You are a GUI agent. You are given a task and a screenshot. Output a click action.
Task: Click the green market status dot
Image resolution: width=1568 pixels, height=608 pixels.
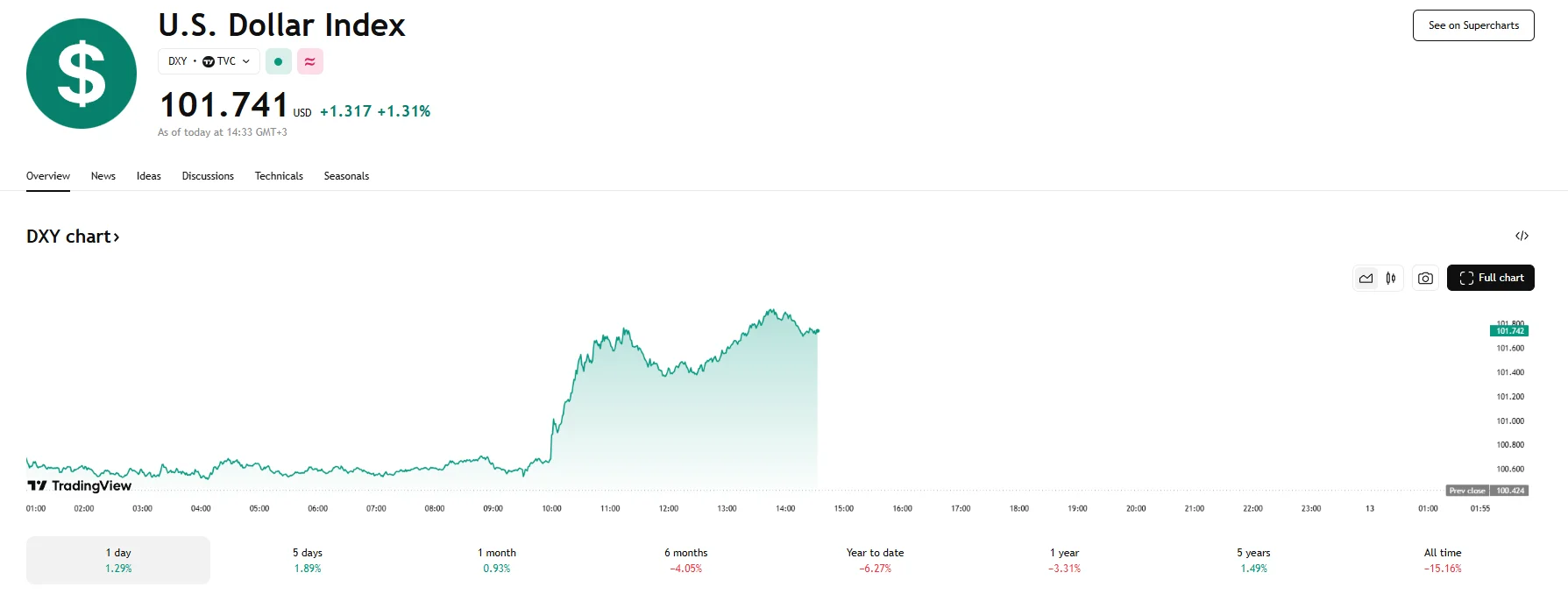point(278,61)
